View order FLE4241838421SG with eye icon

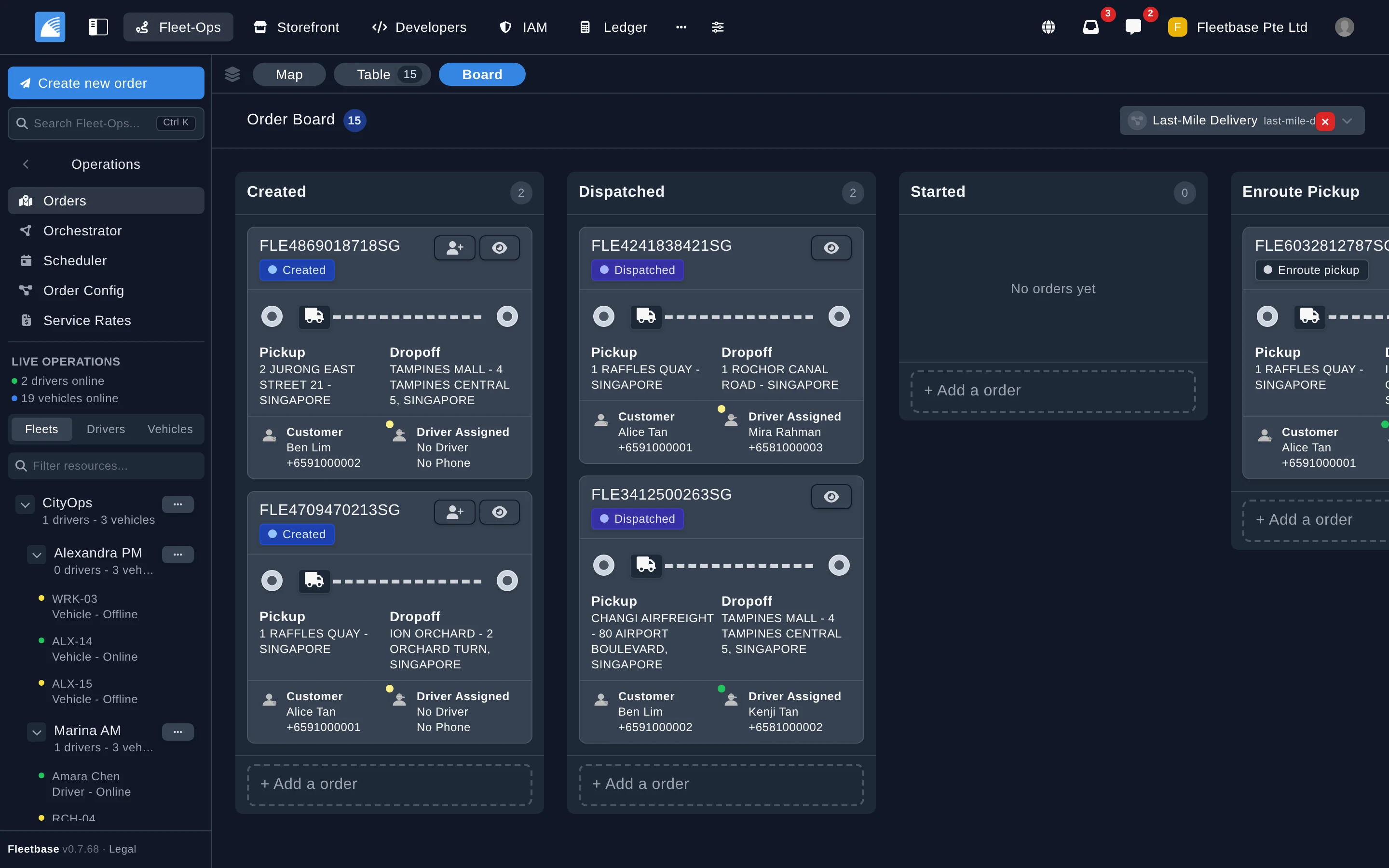[831, 247]
